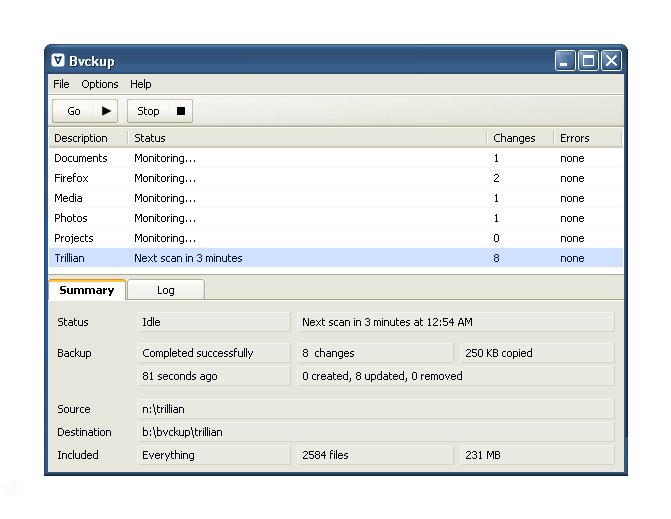Select the Projects backup row

(x=336, y=238)
